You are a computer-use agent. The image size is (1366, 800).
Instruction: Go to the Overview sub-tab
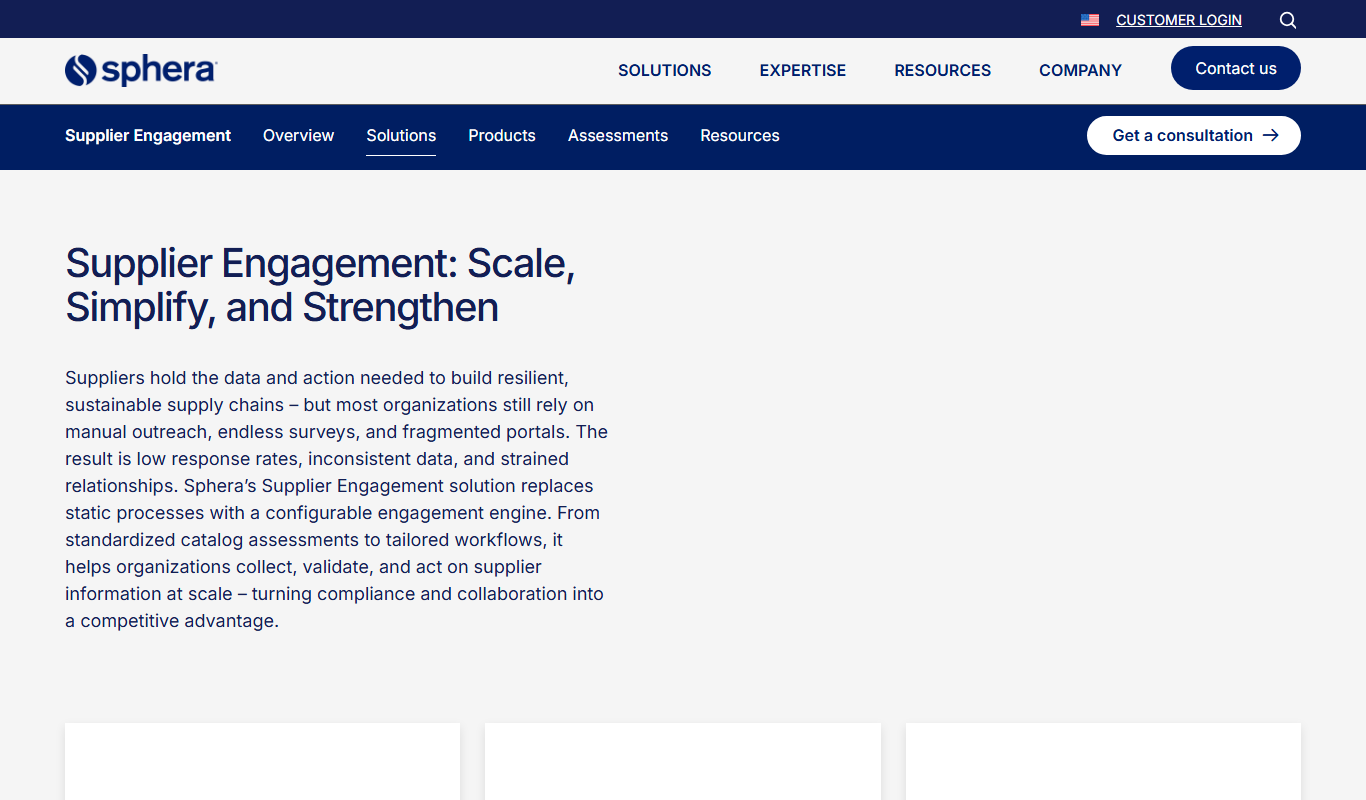(299, 135)
